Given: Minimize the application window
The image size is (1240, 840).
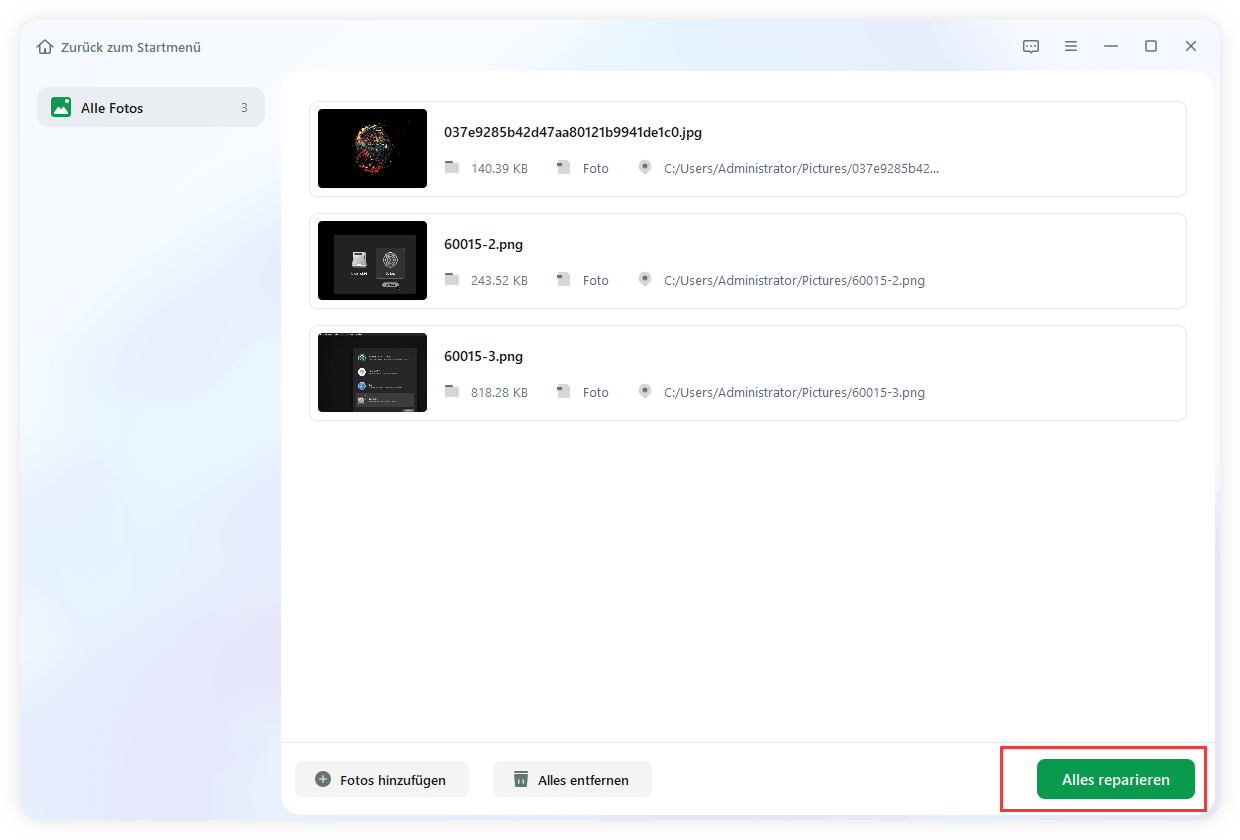Looking at the screenshot, I should click(1111, 46).
